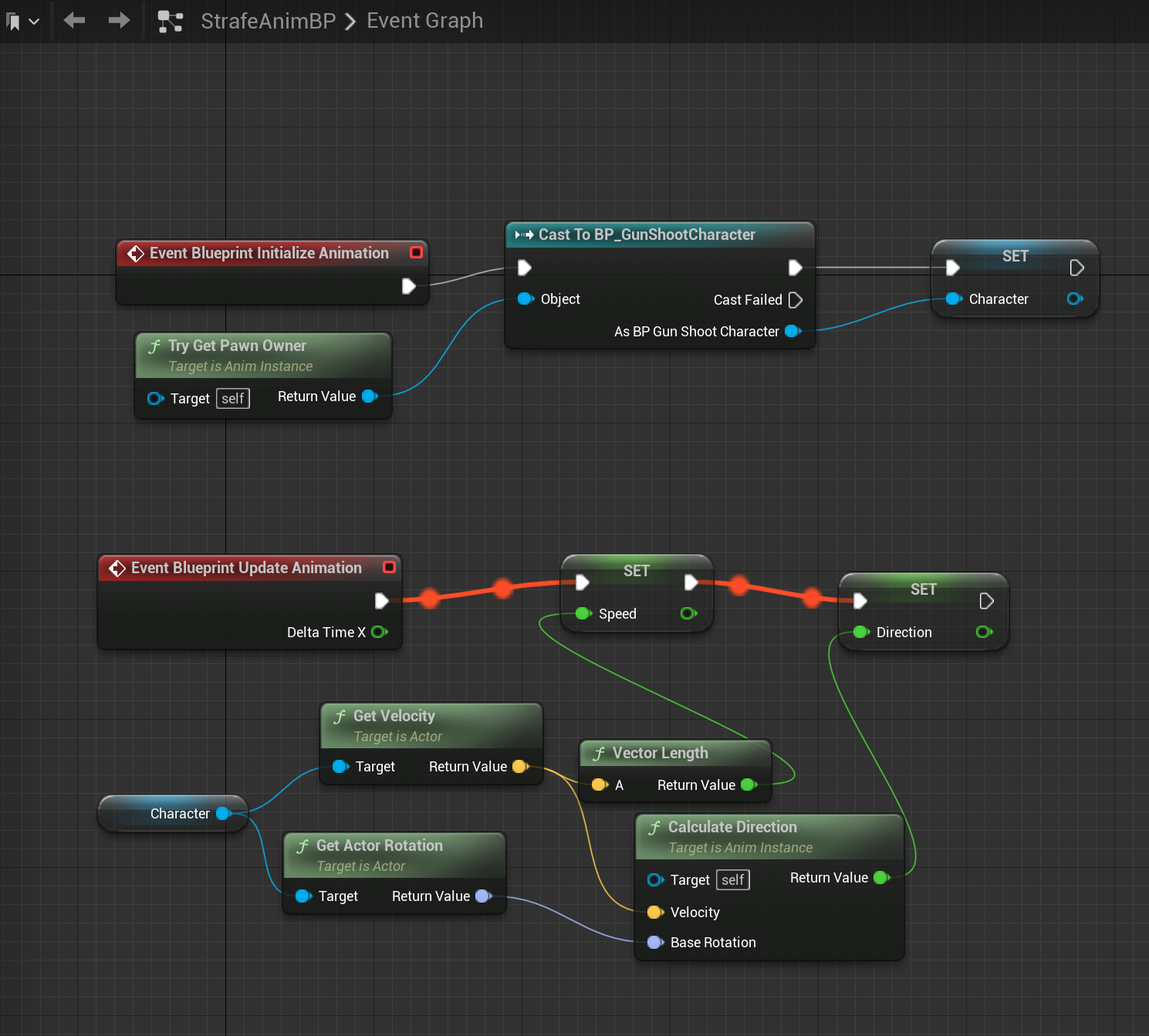Click the output value pin of SET Speed
Screen dimensions: 1149x1036
pos(688,613)
